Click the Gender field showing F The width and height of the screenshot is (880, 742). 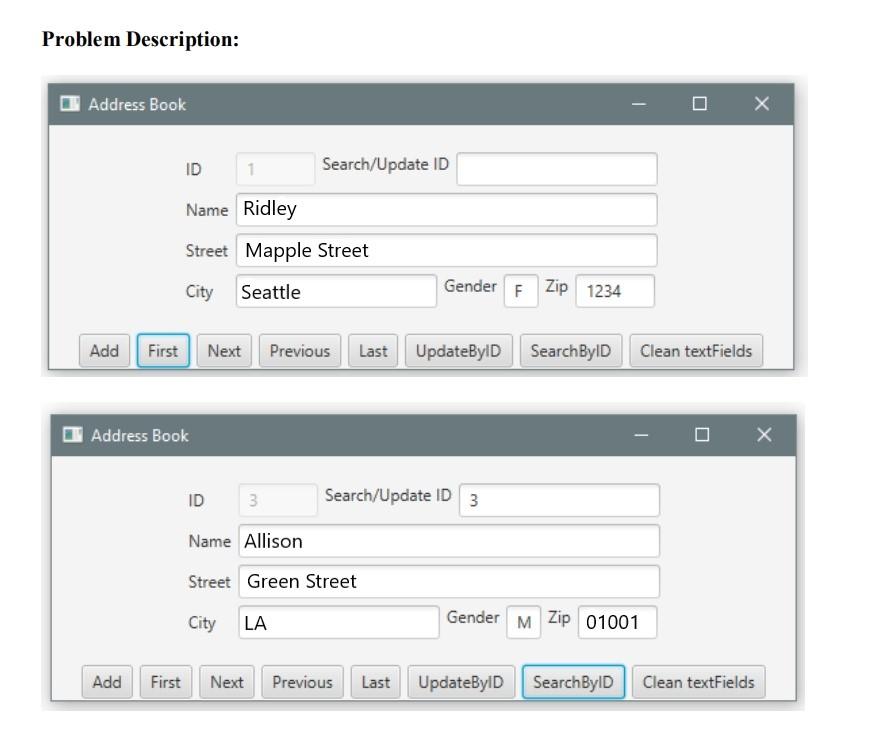[x=520, y=289]
